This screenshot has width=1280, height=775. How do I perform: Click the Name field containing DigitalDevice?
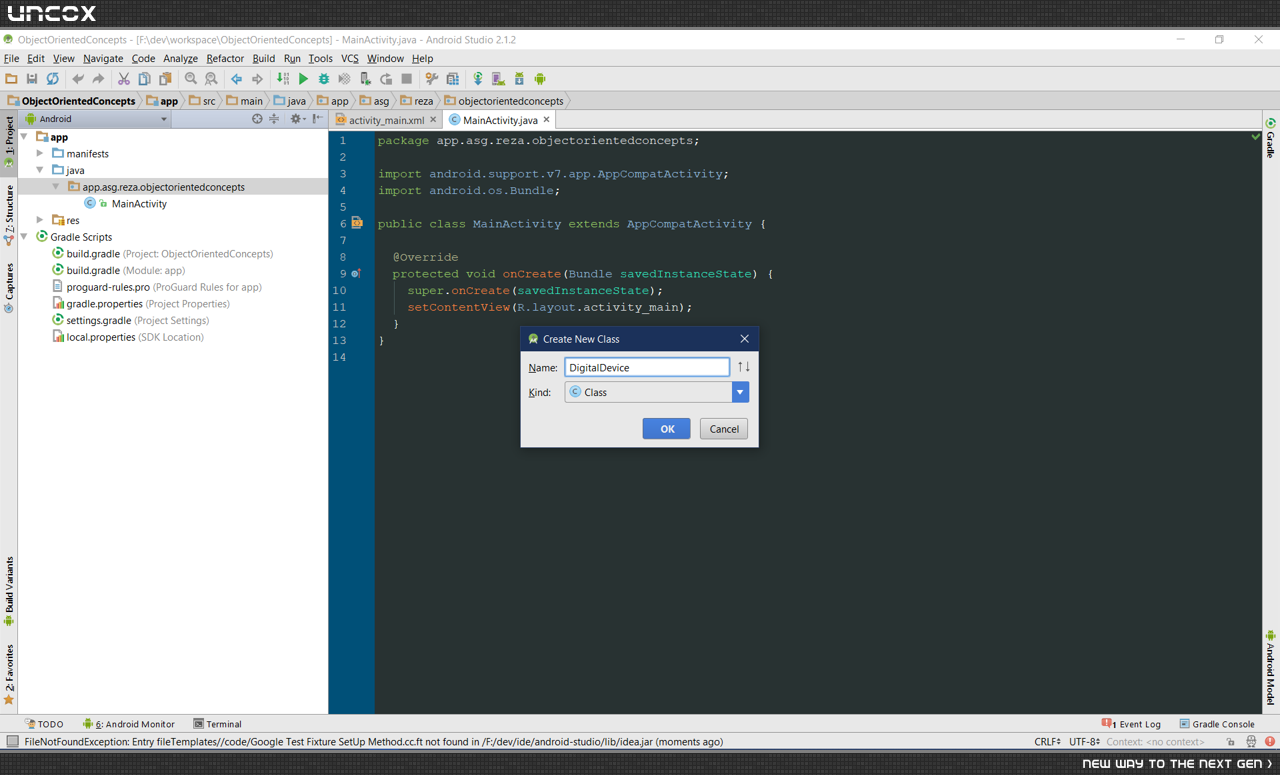pyautogui.click(x=647, y=367)
